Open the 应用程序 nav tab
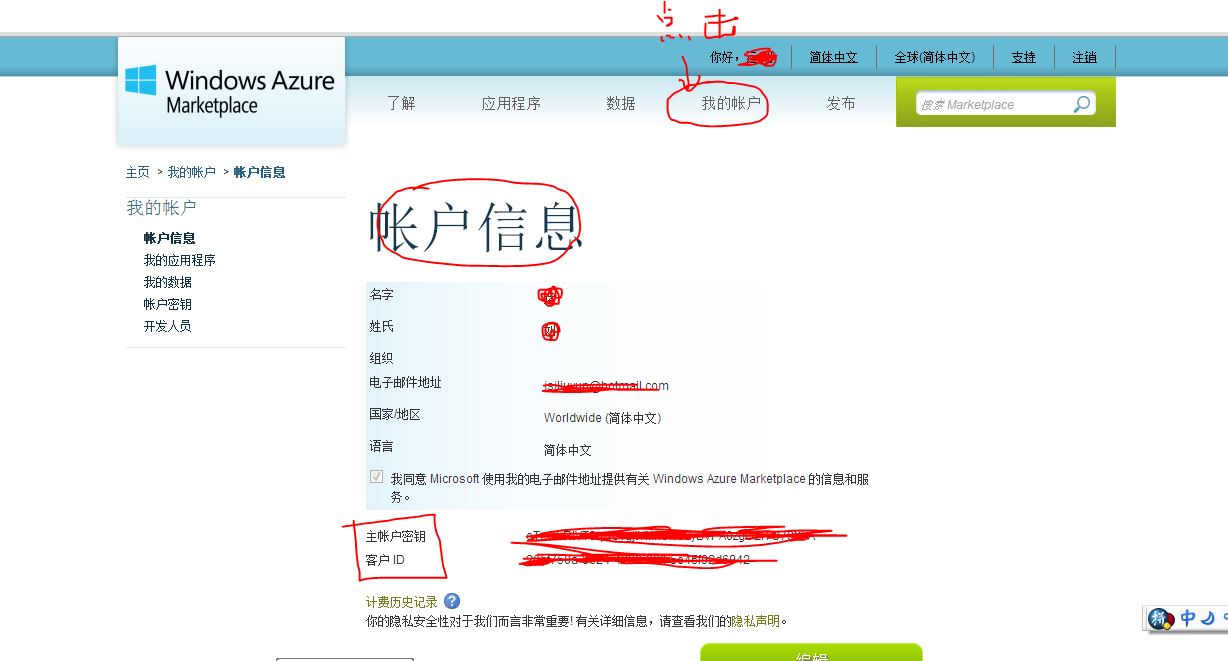The width and height of the screenshot is (1228, 661). (511, 103)
